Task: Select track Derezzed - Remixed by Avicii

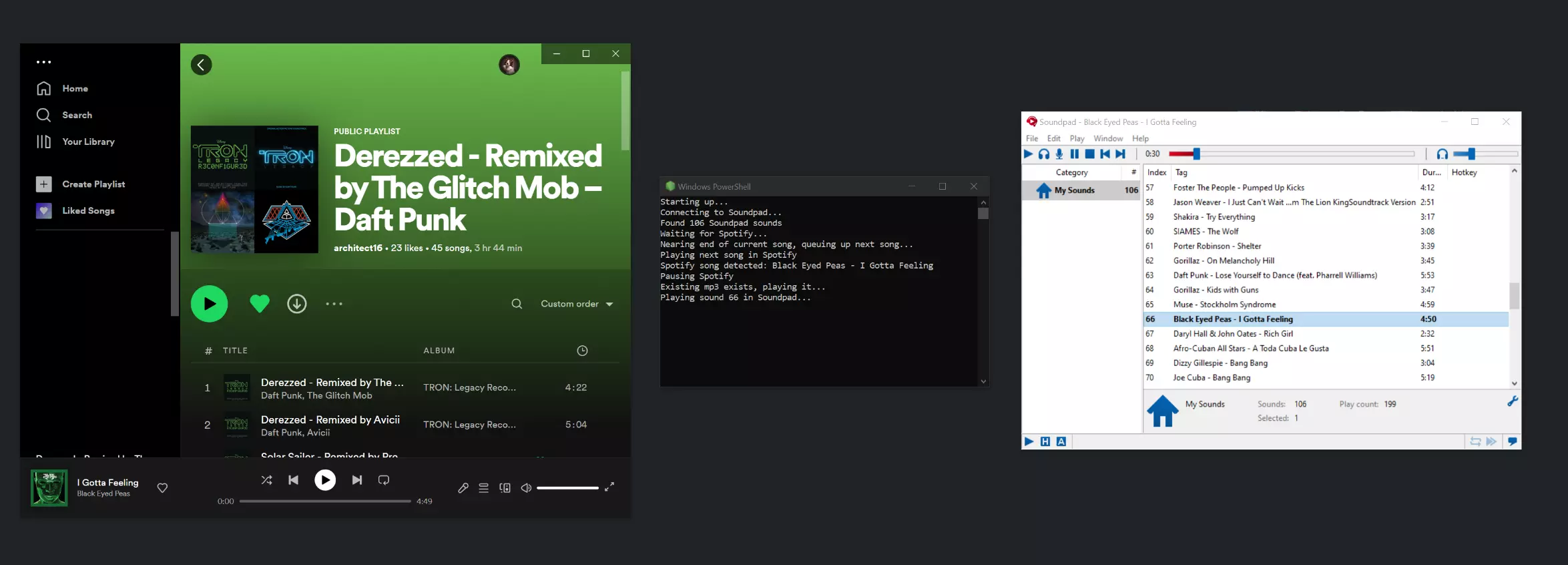Action: (405, 425)
